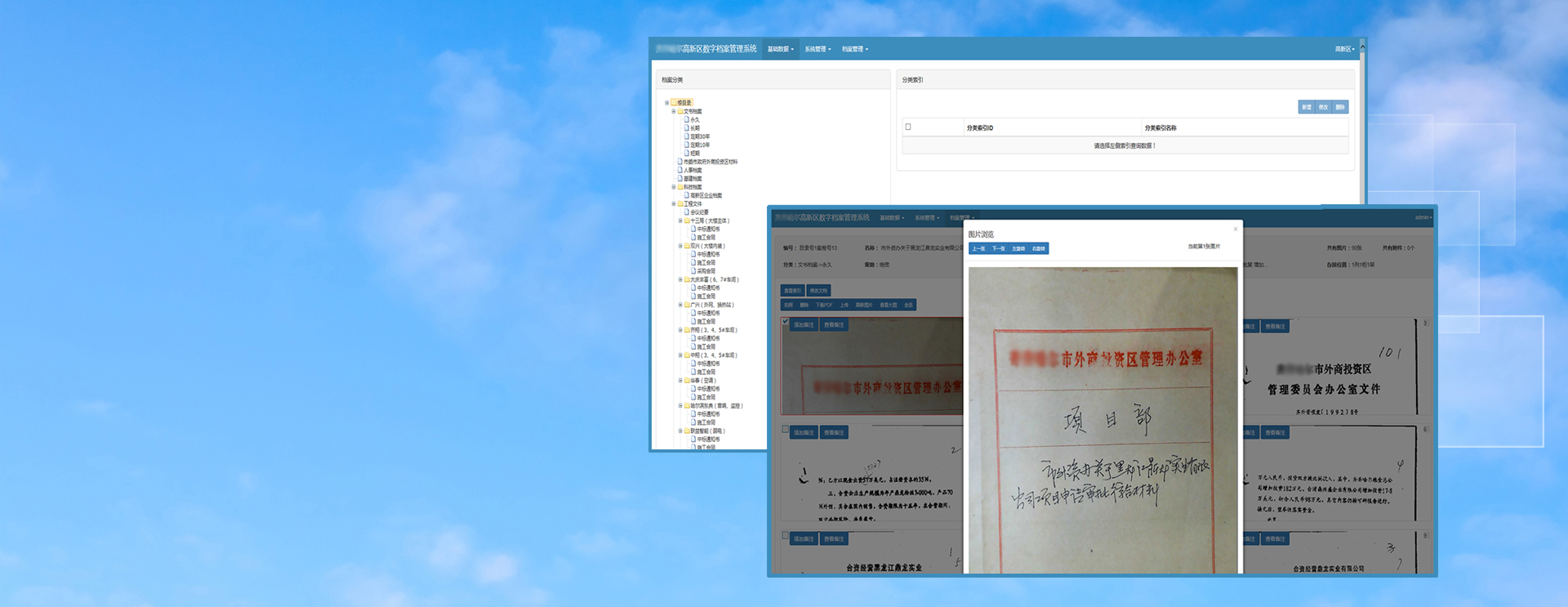Select 十三局(大楼主体) folder icon
Image resolution: width=1568 pixels, height=607 pixels.
coord(687,221)
